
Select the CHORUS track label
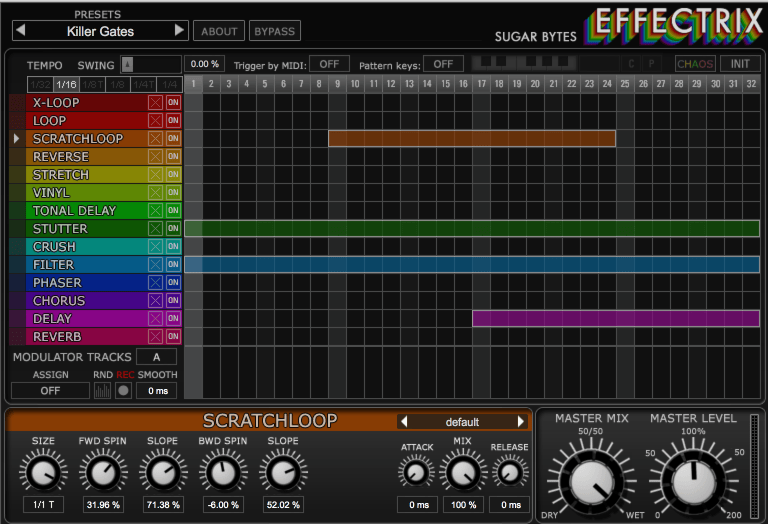pyautogui.click(x=59, y=301)
